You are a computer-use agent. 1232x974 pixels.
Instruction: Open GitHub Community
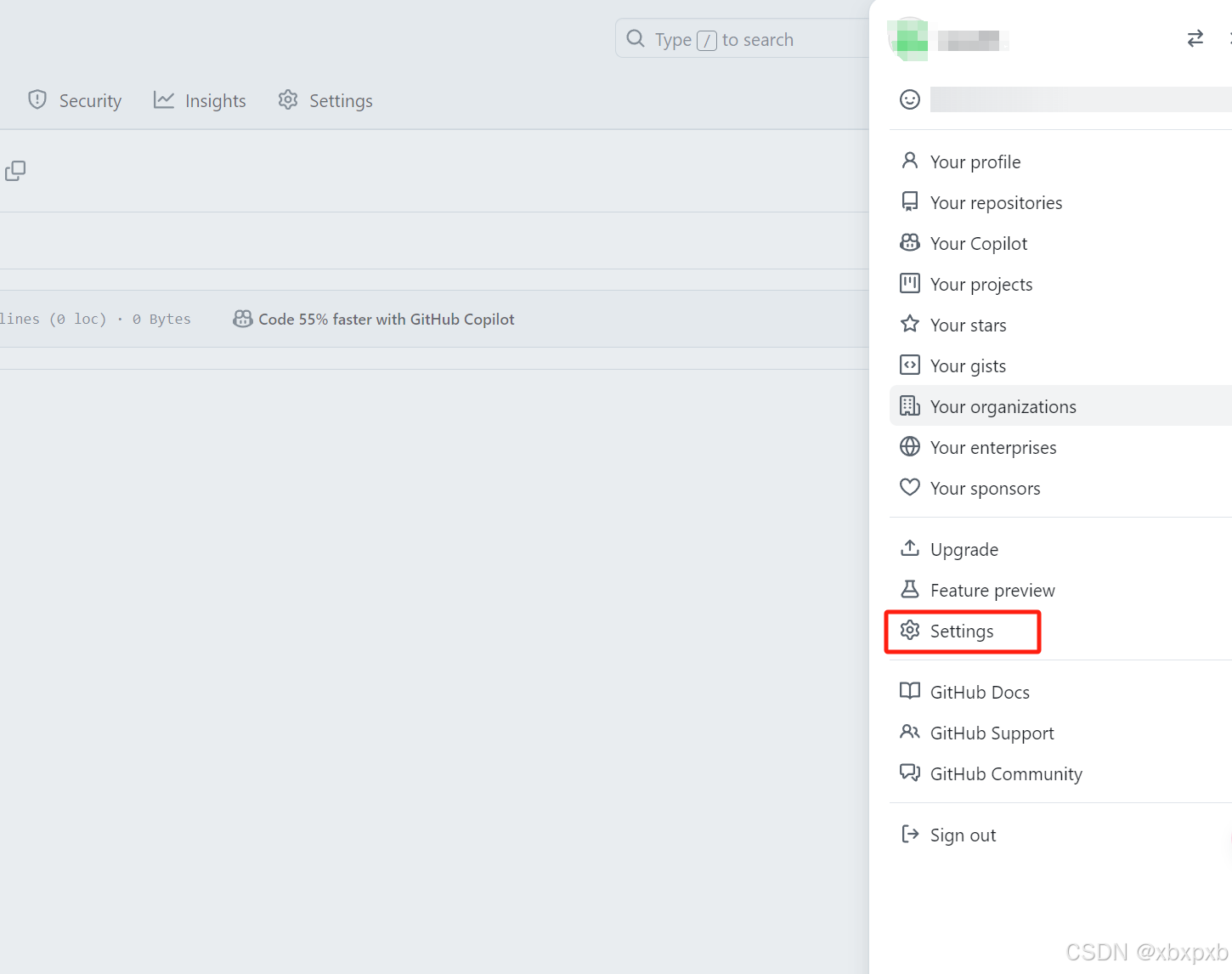coord(1060,773)
